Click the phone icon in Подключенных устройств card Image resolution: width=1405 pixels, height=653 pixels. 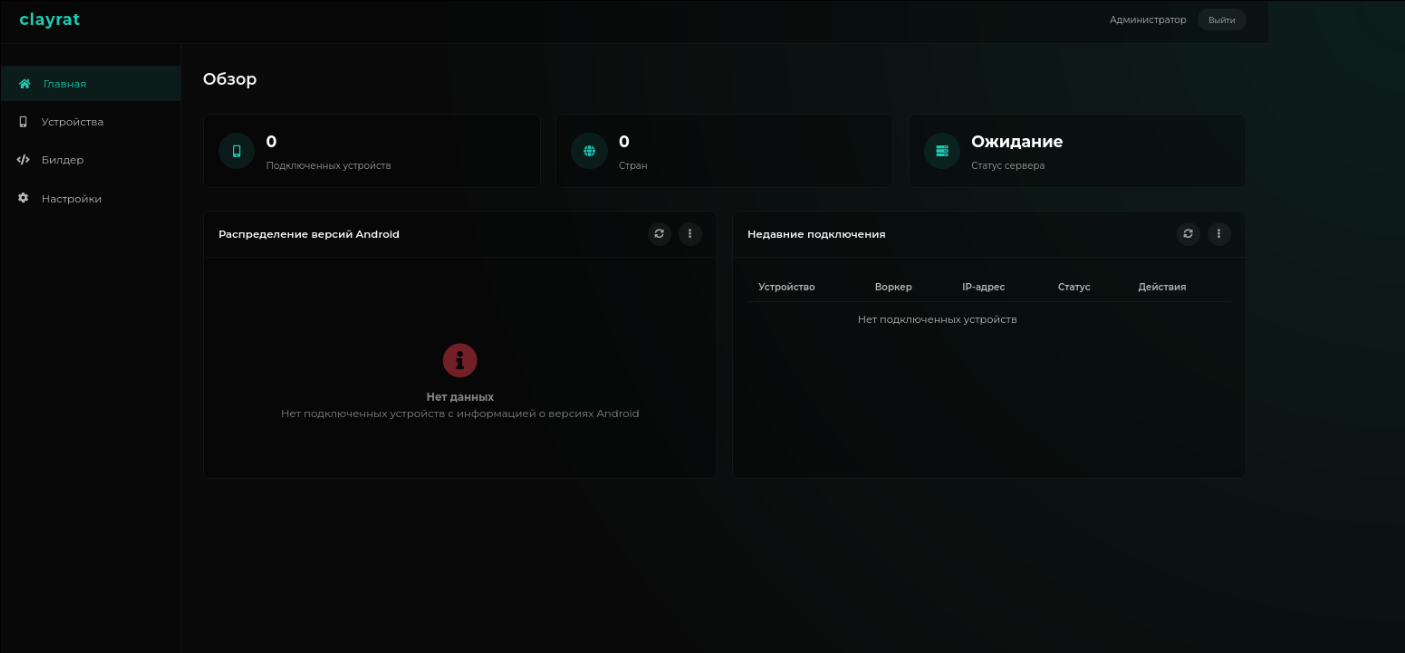point(237,151)
